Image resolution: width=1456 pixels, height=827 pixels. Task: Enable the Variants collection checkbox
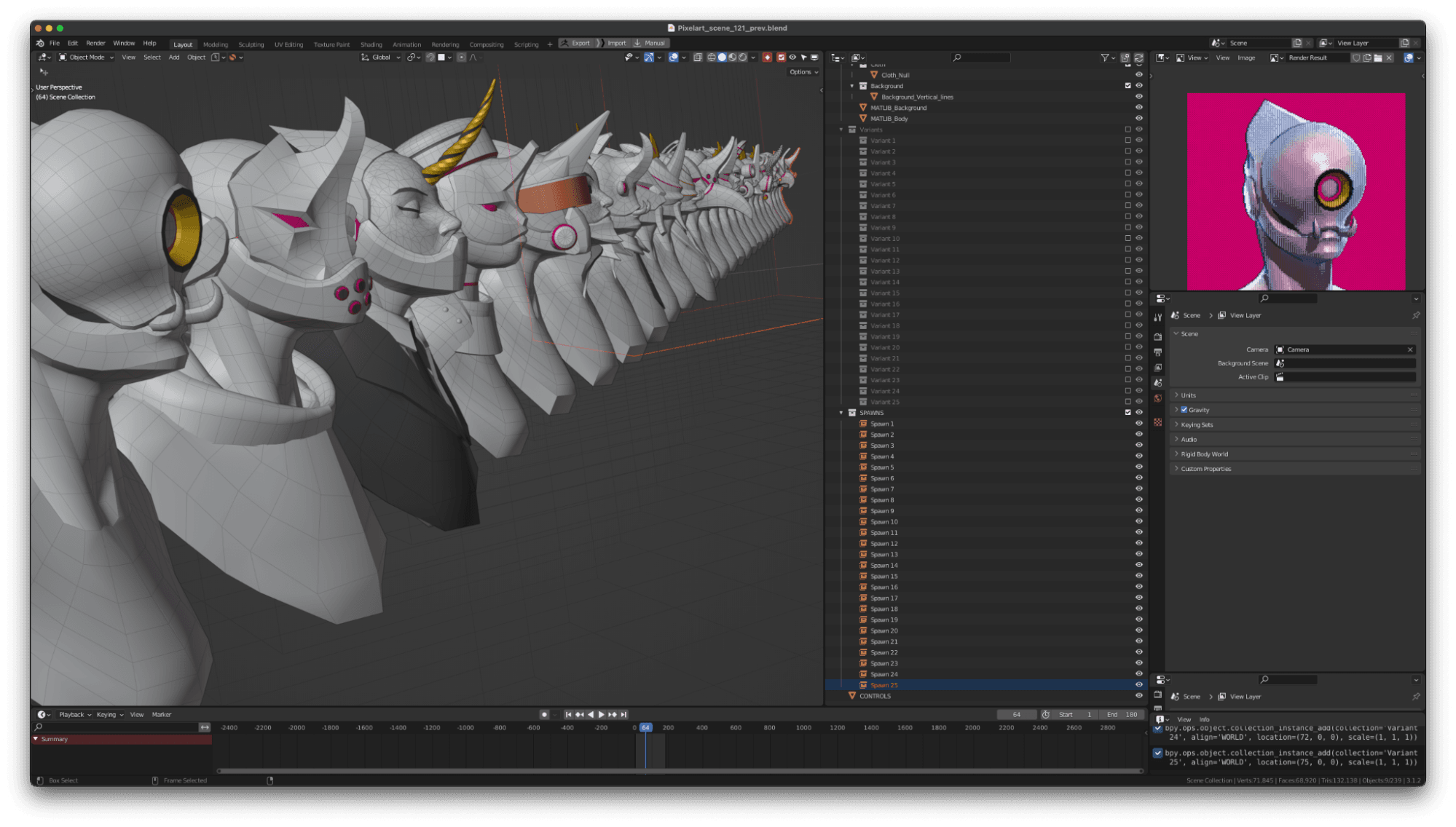coord(1128,130)
